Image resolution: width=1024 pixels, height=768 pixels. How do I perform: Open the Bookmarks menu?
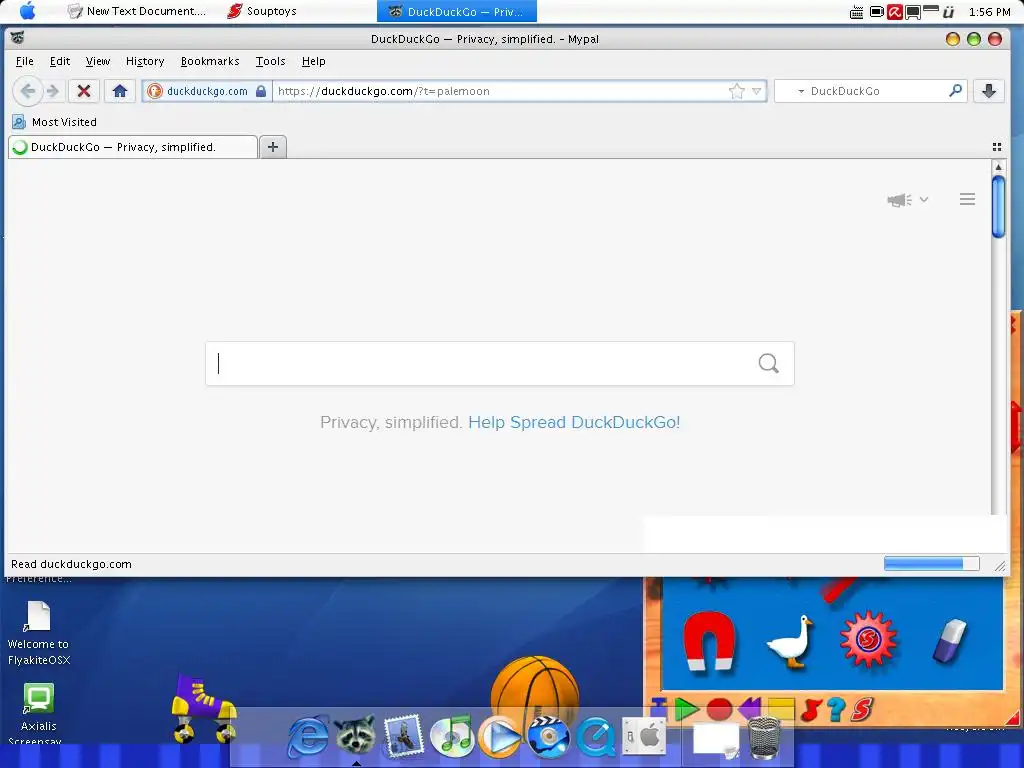click(210, 61)
